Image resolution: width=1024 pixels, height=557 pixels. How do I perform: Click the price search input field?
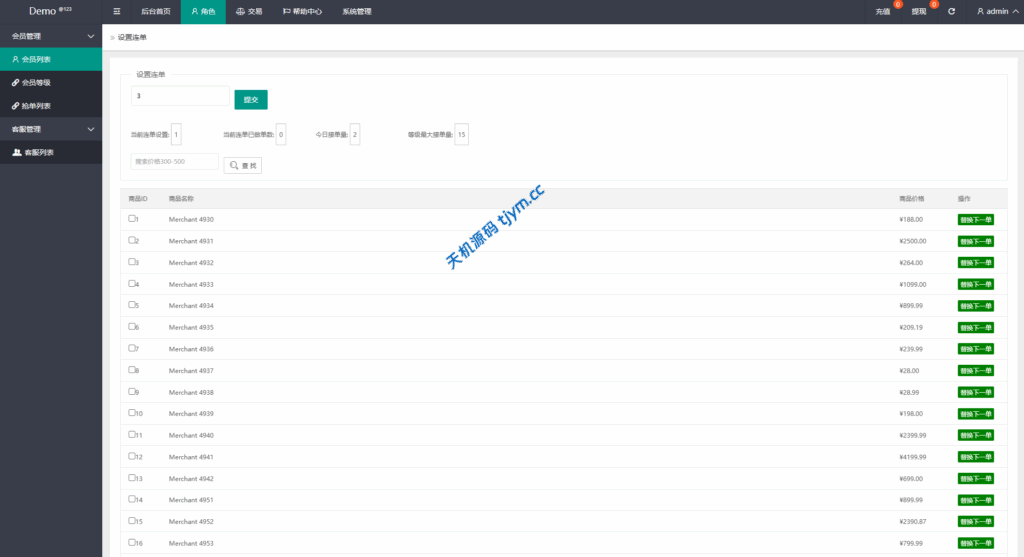pos(174,162)
